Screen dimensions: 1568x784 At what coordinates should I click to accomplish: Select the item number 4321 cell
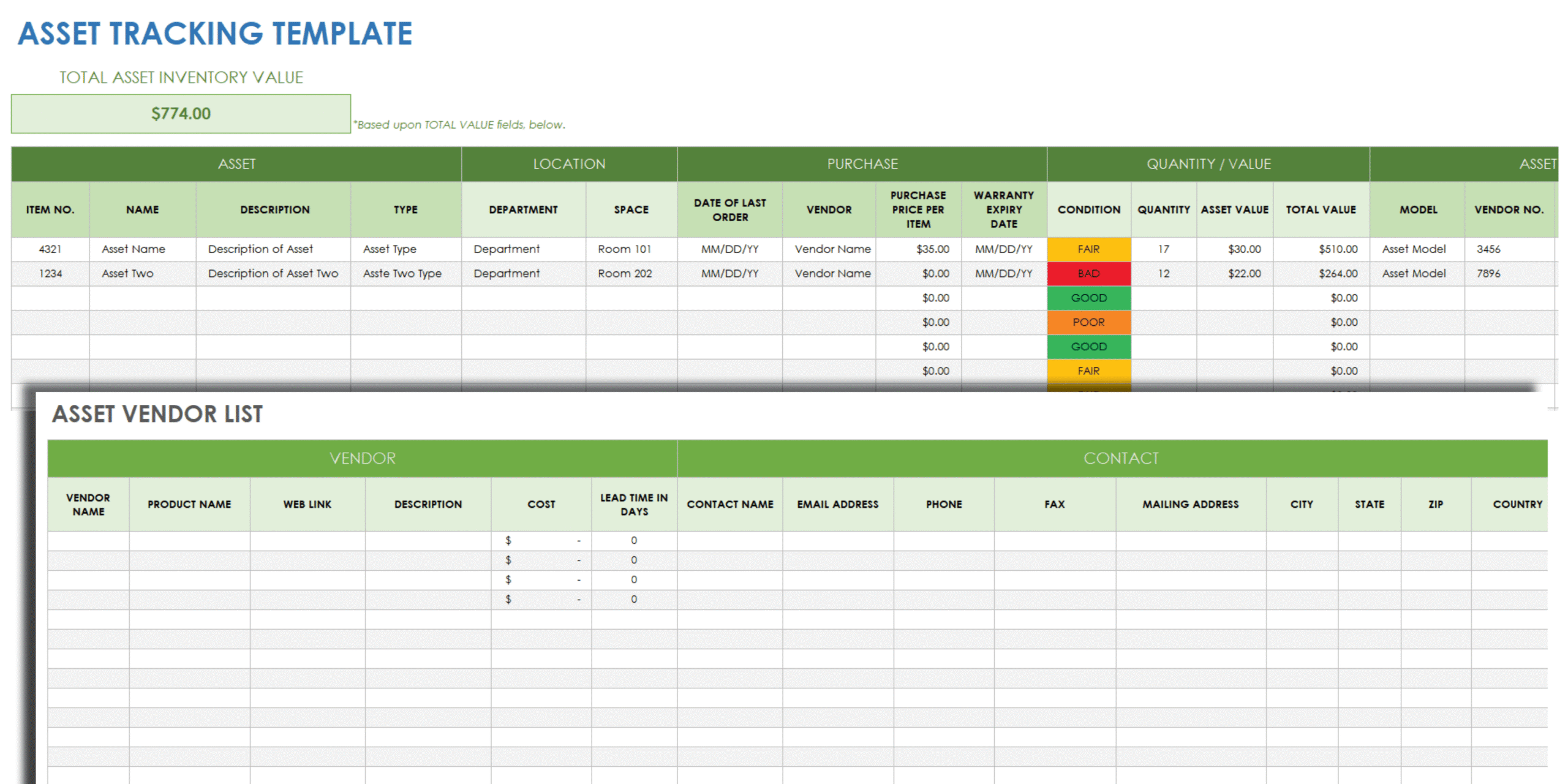[x=50, y=249]
